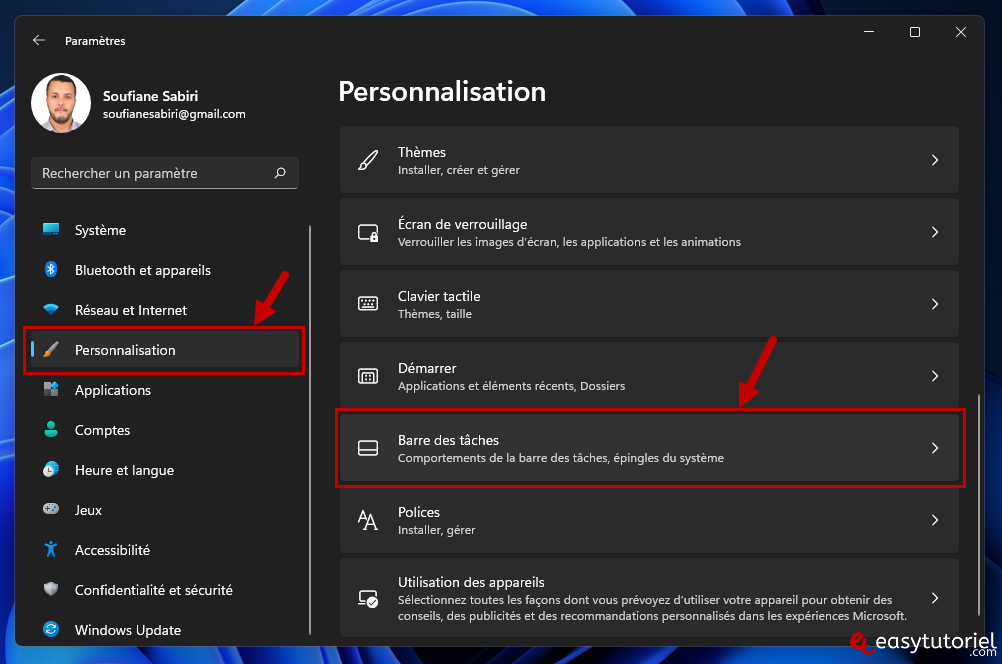Click the Système monitor icon
Viewport: 1002px width, 664px height.
(x=51, y=229)
